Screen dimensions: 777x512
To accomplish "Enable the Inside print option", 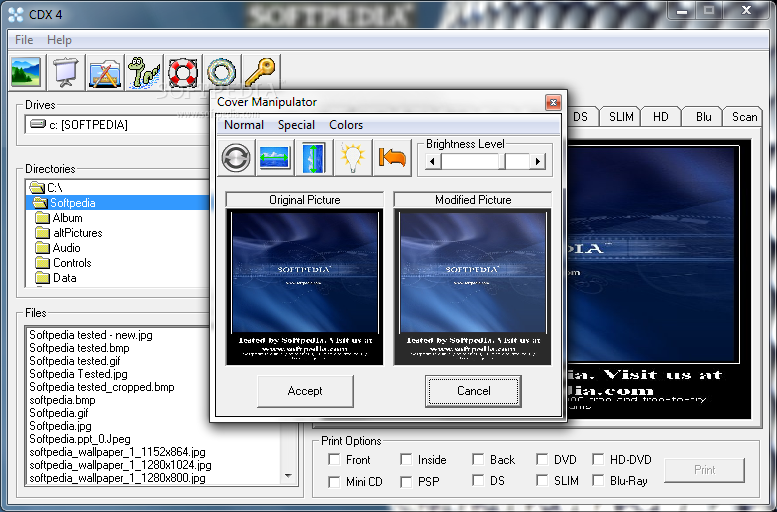I will [406, 459].
